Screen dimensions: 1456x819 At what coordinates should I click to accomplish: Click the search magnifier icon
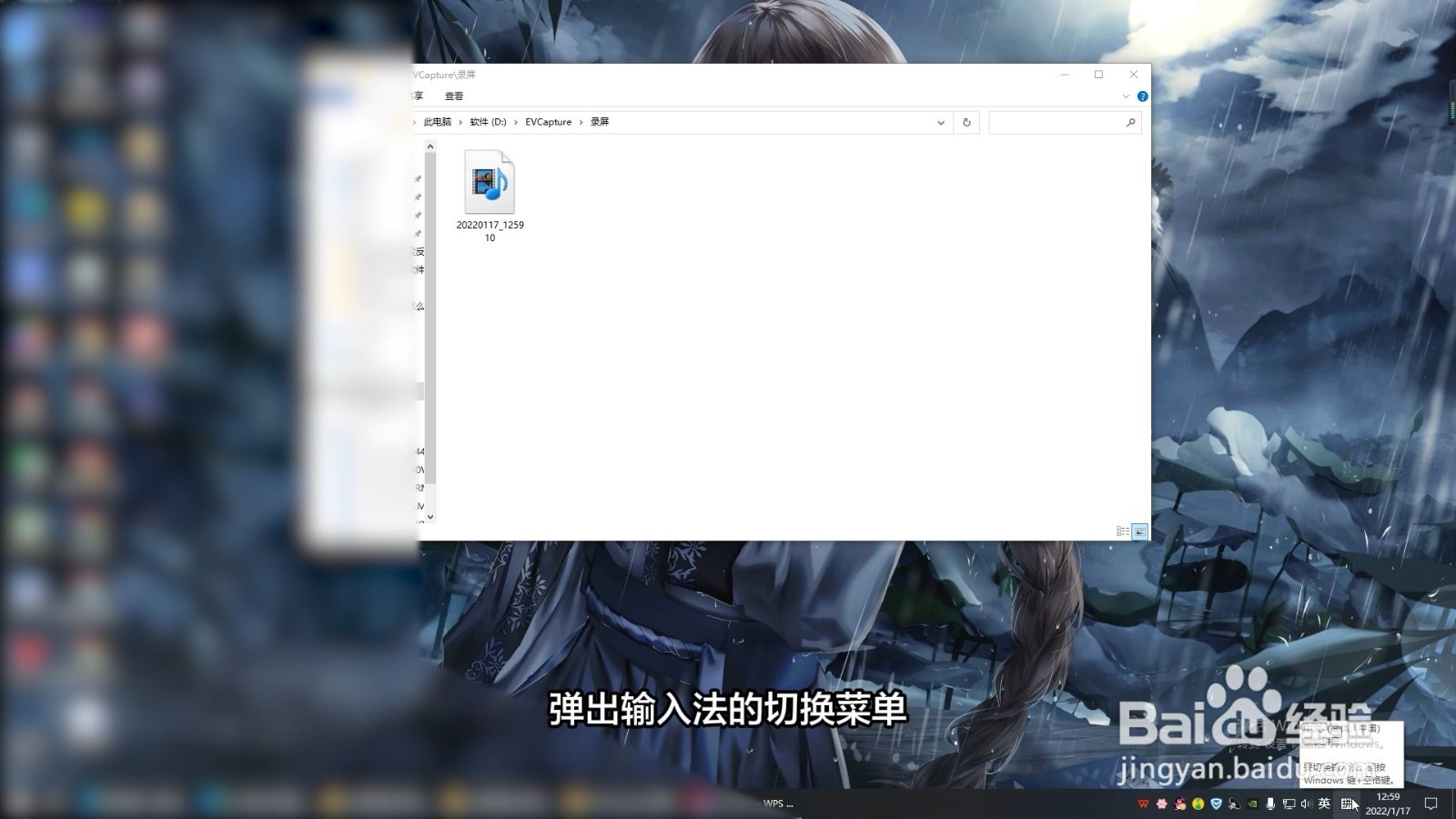[x=1131, y=122]
